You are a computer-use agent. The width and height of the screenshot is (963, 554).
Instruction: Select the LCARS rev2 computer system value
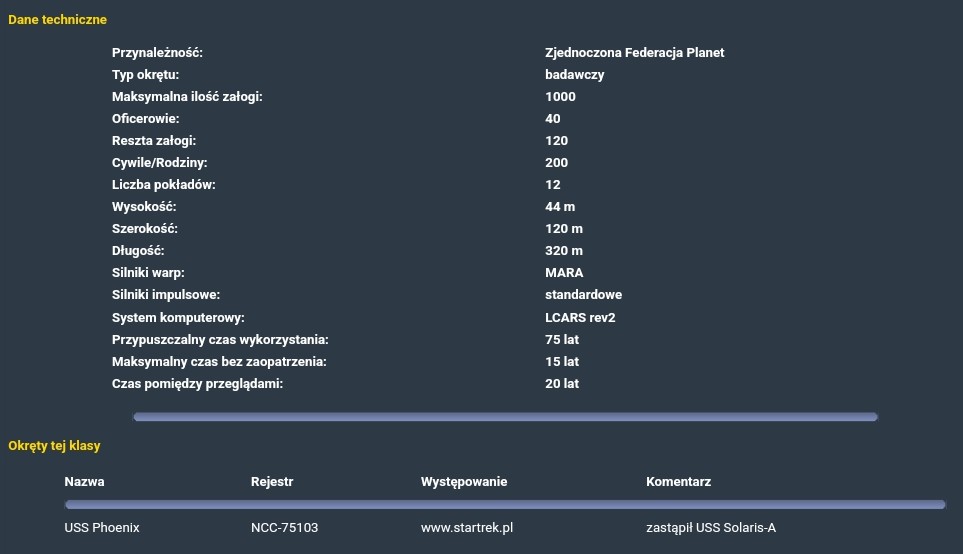coord(580,318)
